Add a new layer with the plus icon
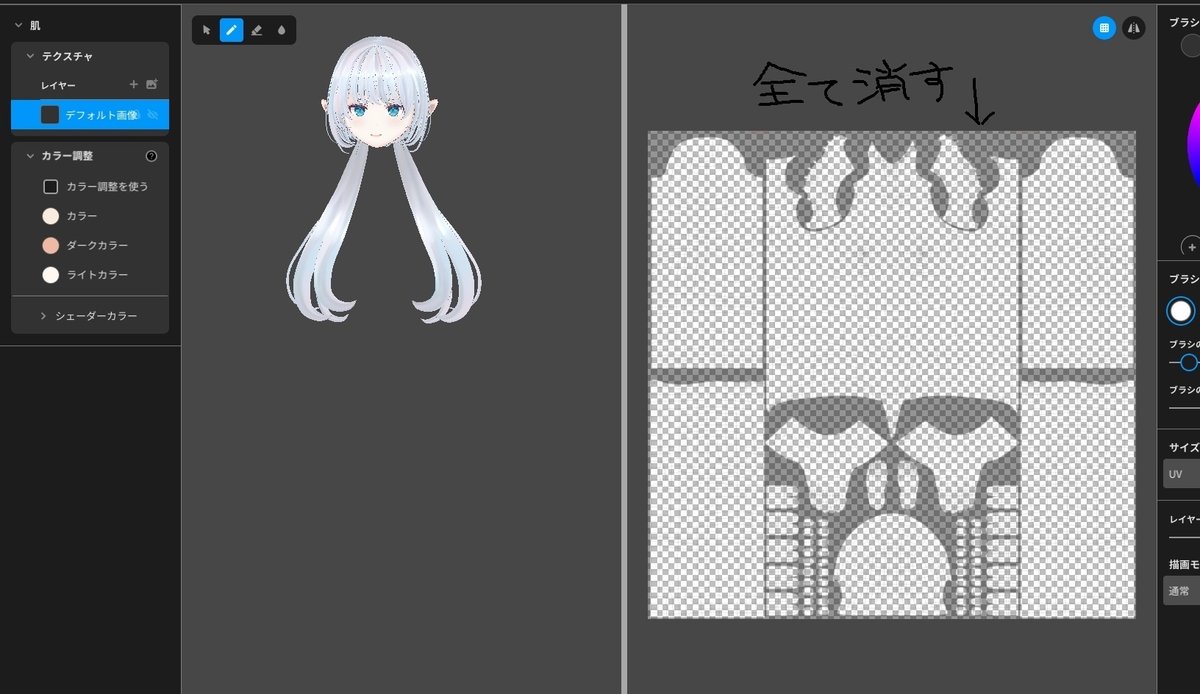This screenshot has width=1200, height=694. [x=131, y=85]
